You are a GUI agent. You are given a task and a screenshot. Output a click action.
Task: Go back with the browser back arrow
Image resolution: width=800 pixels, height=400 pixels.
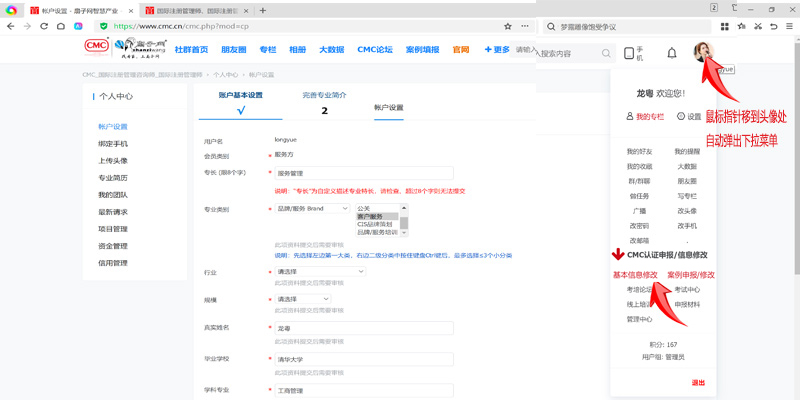tap(11, 26)
